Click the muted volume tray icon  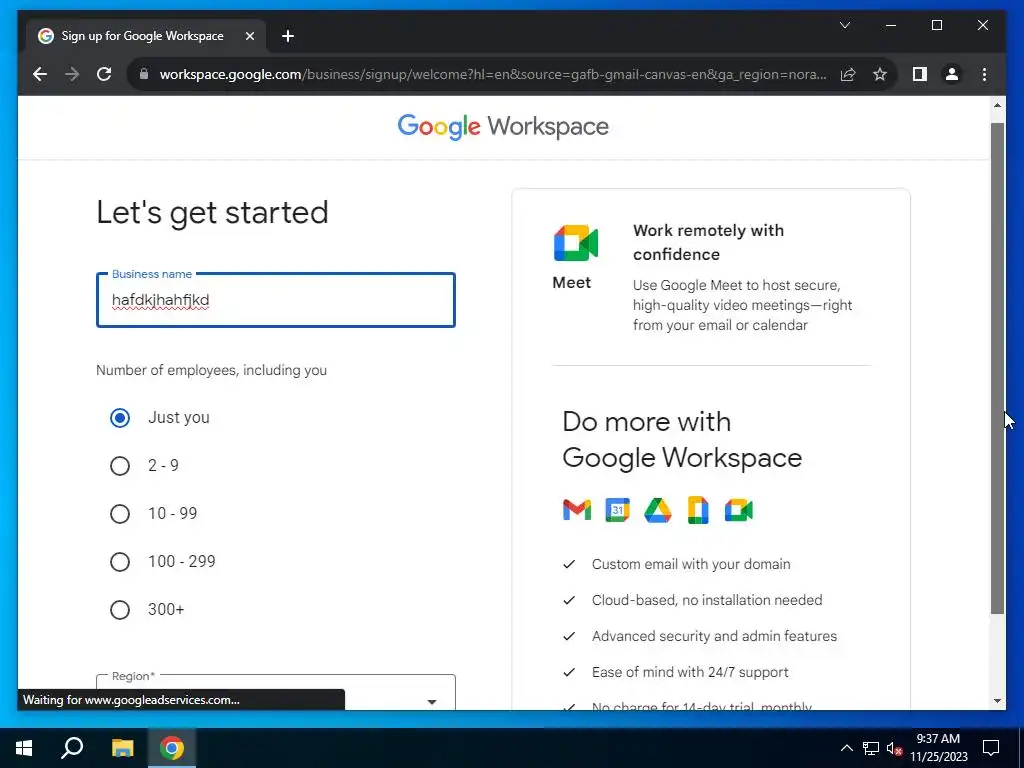click(894, 748)
